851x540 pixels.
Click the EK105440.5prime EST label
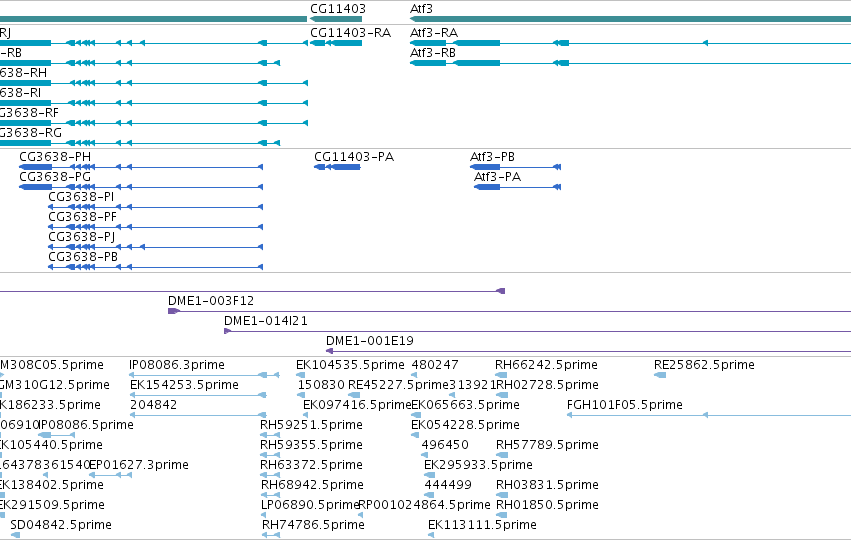tap(51, 445)
